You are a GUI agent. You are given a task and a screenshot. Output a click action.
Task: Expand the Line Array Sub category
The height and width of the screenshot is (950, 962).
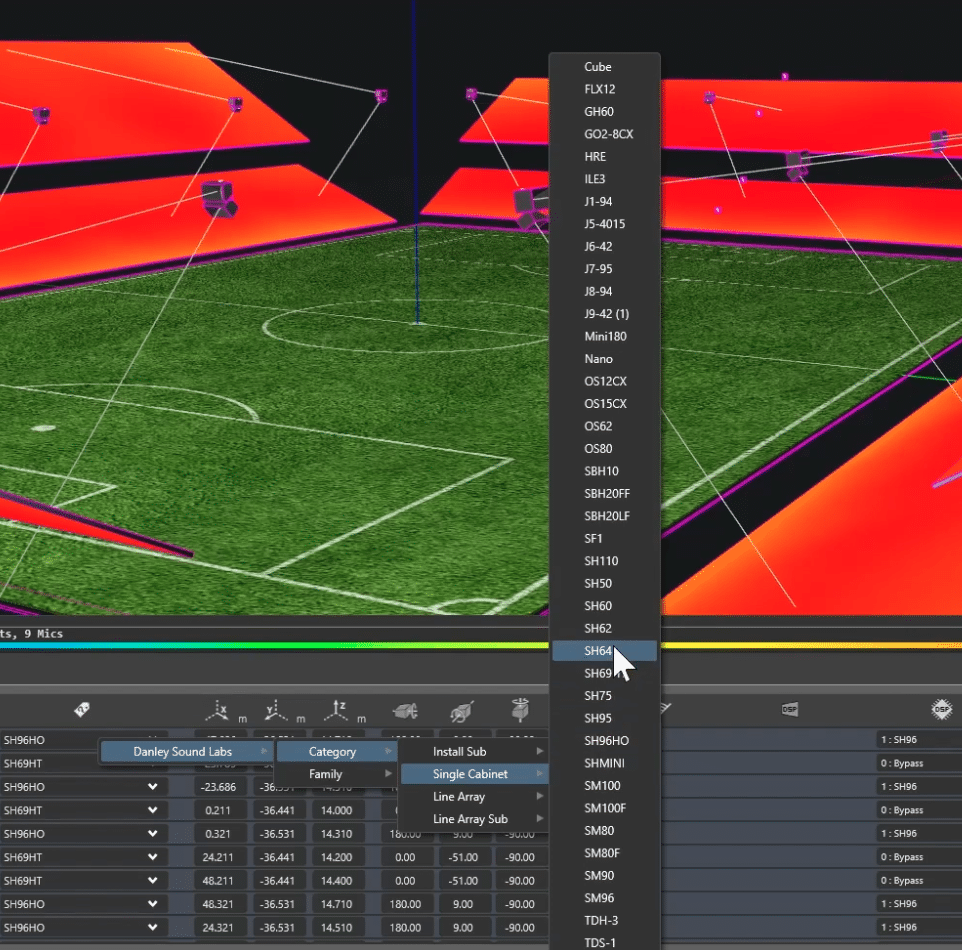click(x=474, y=819)
